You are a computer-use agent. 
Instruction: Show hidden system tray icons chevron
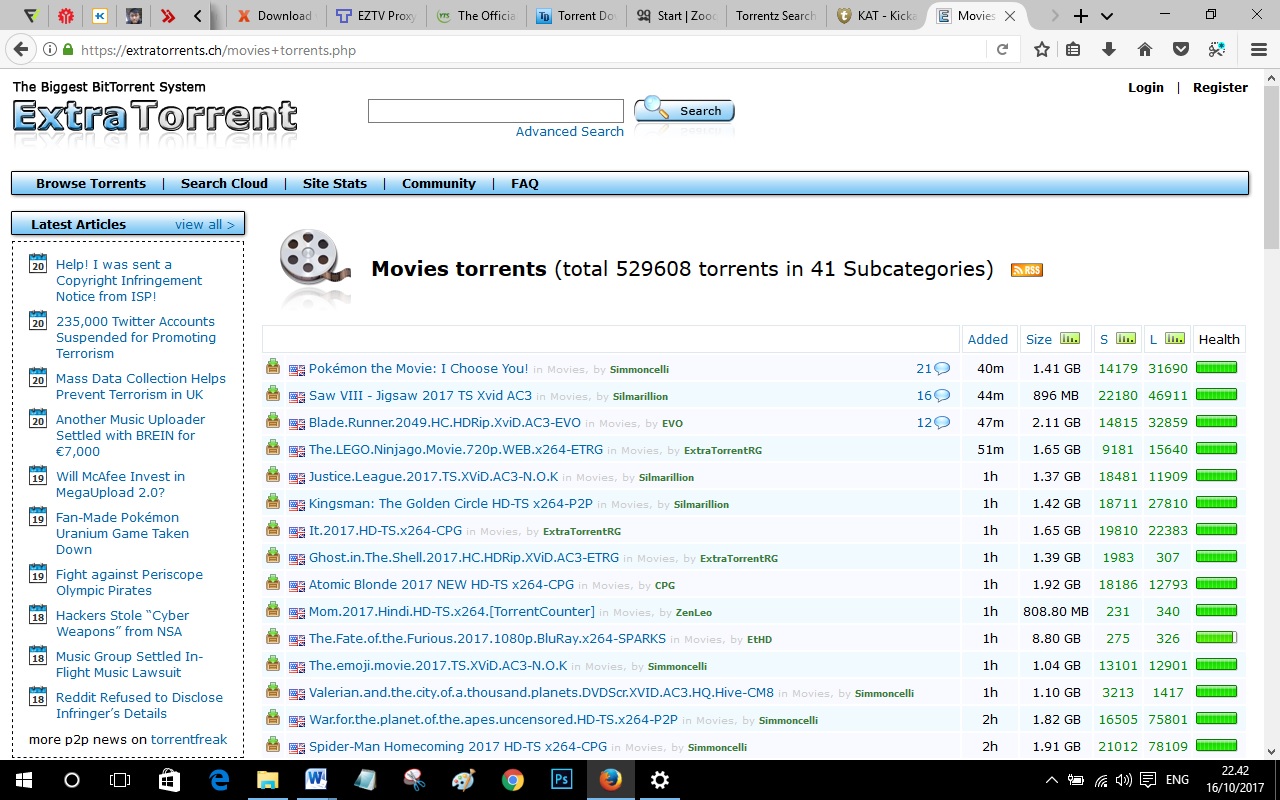(x=1051, y=780)
